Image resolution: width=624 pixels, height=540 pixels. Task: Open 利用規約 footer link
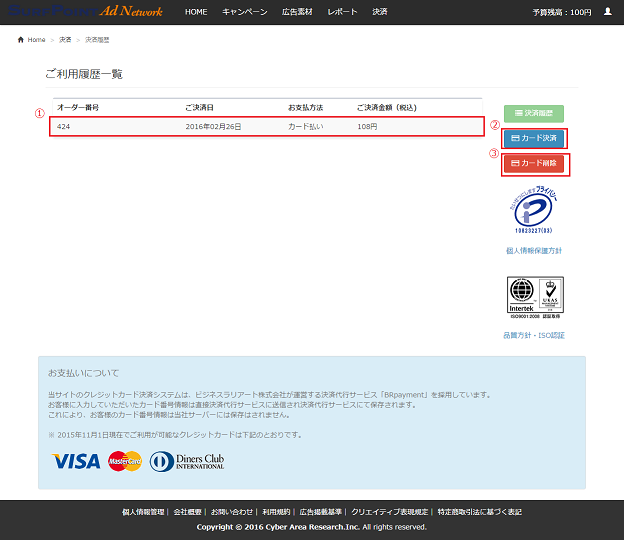(x=276, y=512)
